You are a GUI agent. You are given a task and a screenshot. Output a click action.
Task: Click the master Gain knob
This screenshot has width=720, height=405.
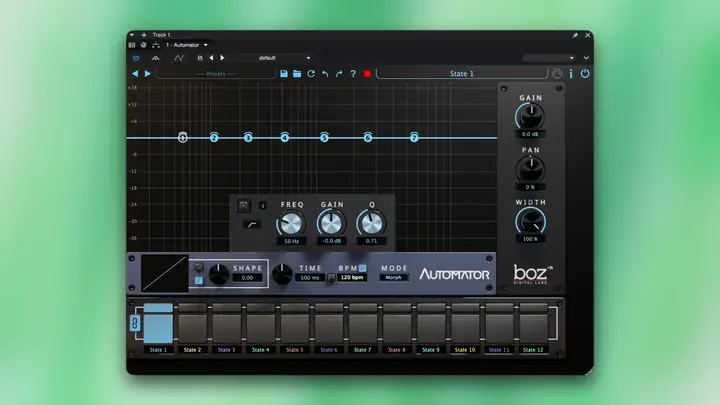530,116
